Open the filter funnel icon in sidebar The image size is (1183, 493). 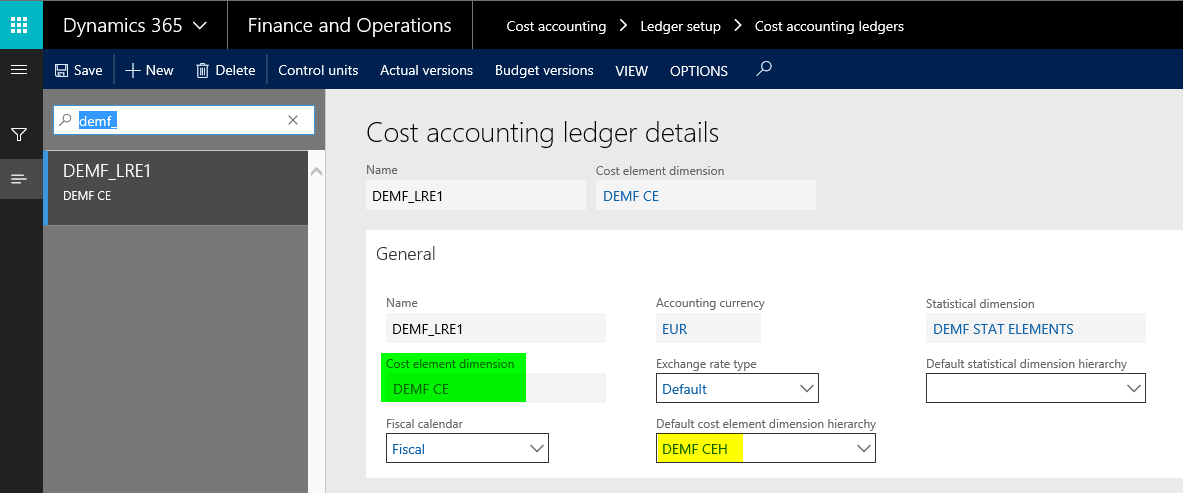click(19, 134)
